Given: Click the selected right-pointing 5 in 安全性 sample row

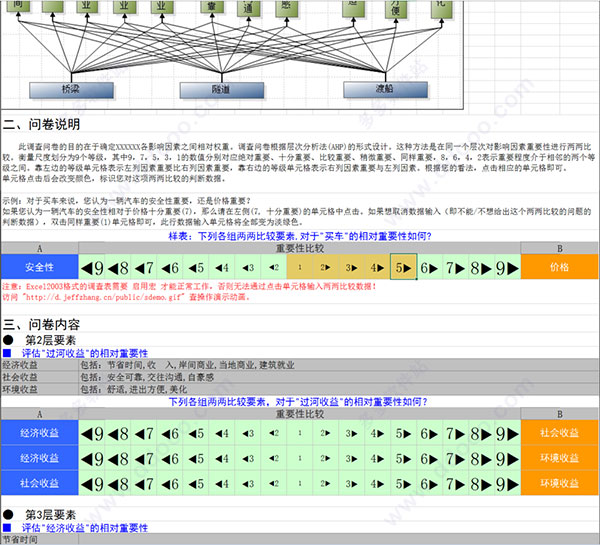Looking at the screenshot, I should click(x=404, y=268).
